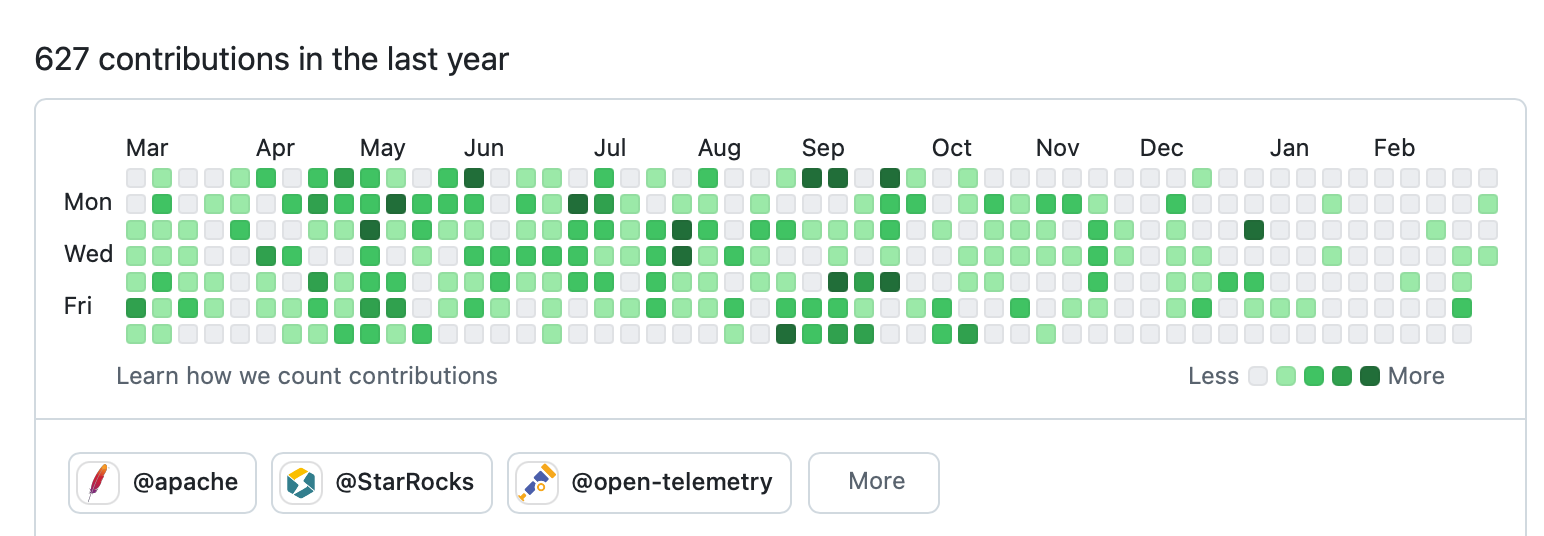
Task: Click the fourth legend color square
Action: [1342, 376]
